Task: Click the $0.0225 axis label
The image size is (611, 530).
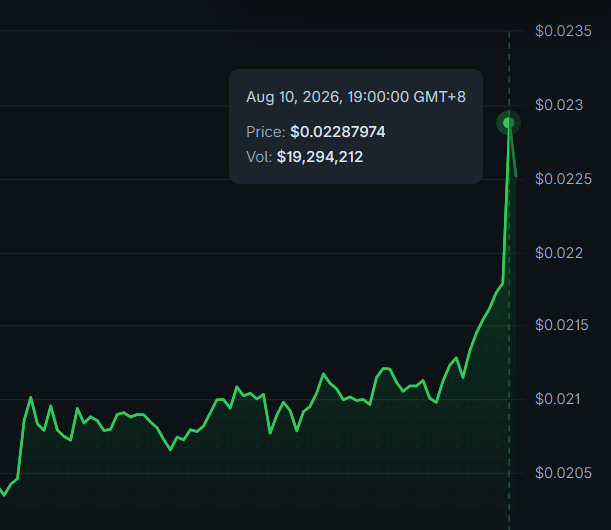Action: 563,179
